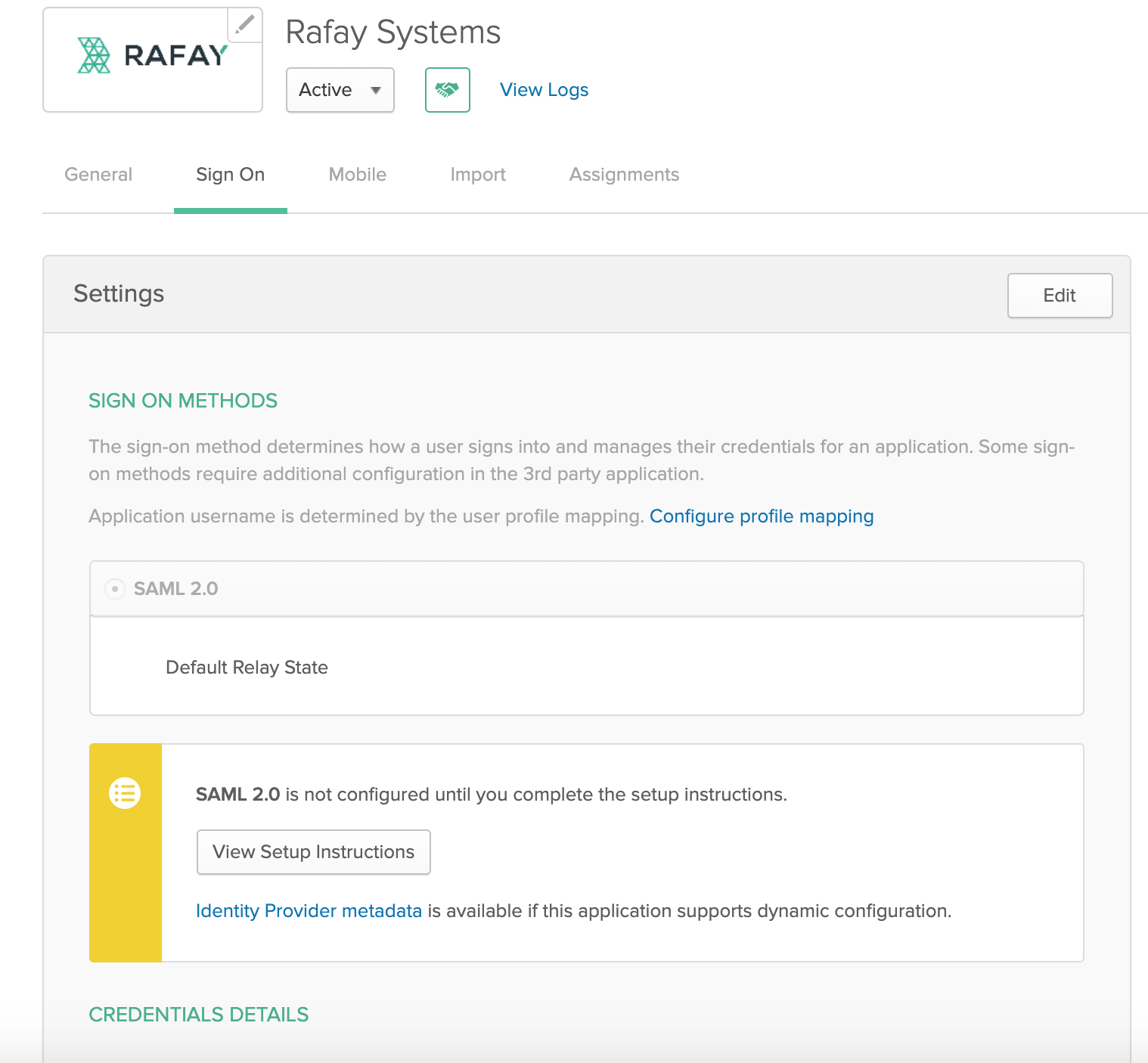This screenshot has width=1148, height=1063.
Task: Open Identity Provider metadata link
Action: tap(309, 911)
